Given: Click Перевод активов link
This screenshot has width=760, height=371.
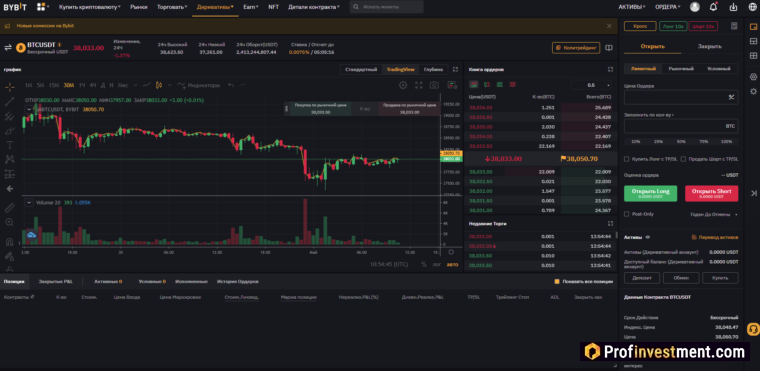Looking at the screenshot, I should tap(715, 237).
